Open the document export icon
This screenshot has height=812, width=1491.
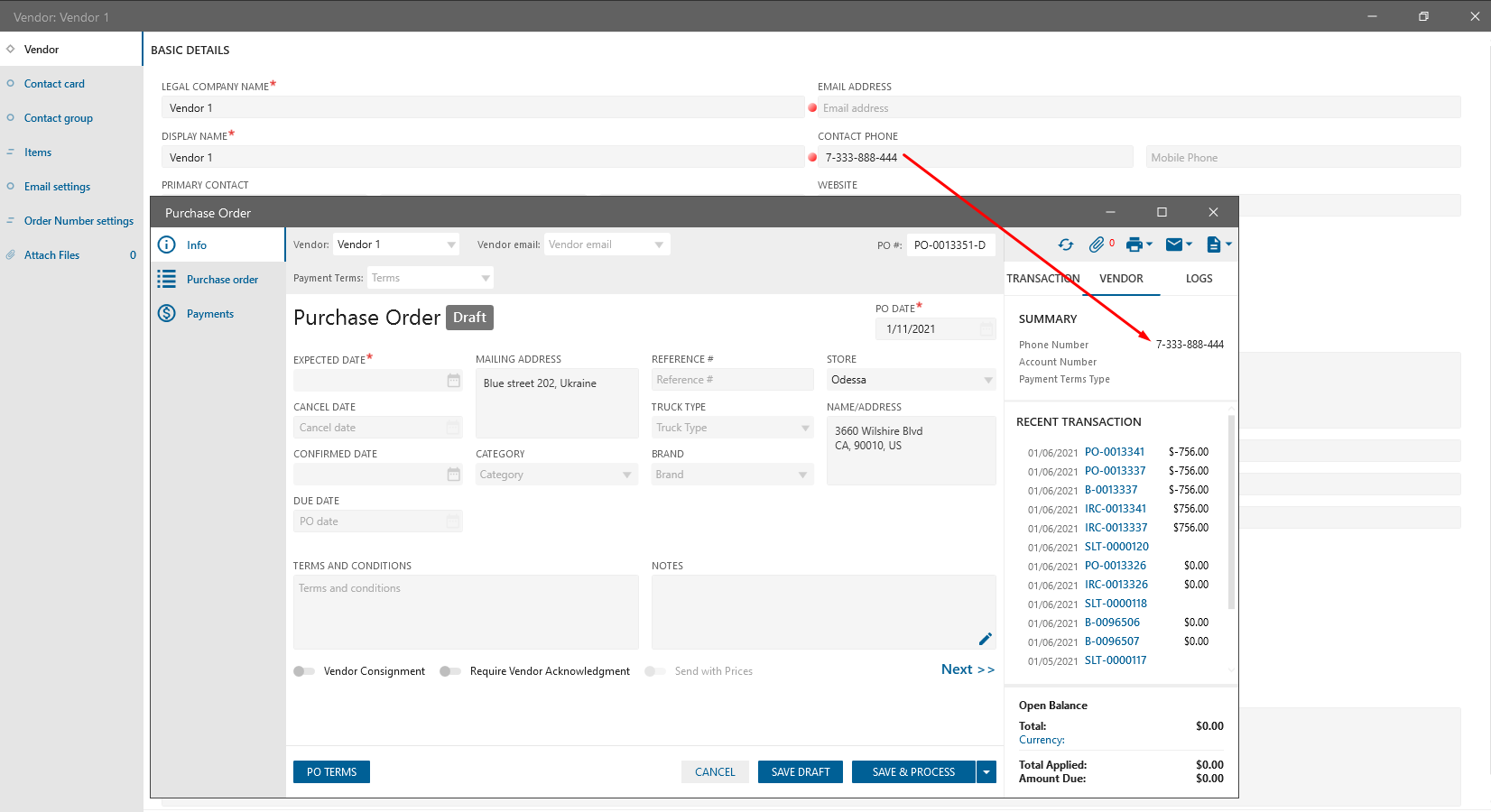1214,245
